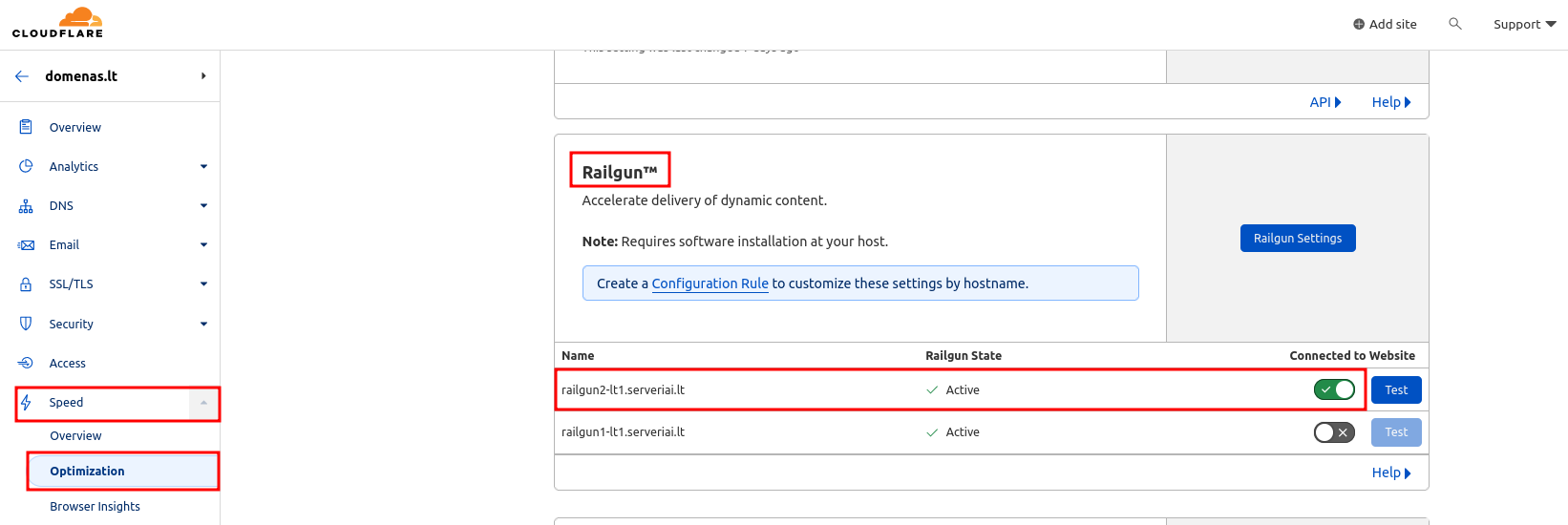Image resolution: width=1568 pixels, height=525 pixels.
Task: Click the search magnifier icon
Action: click(x=1454, y=24)
